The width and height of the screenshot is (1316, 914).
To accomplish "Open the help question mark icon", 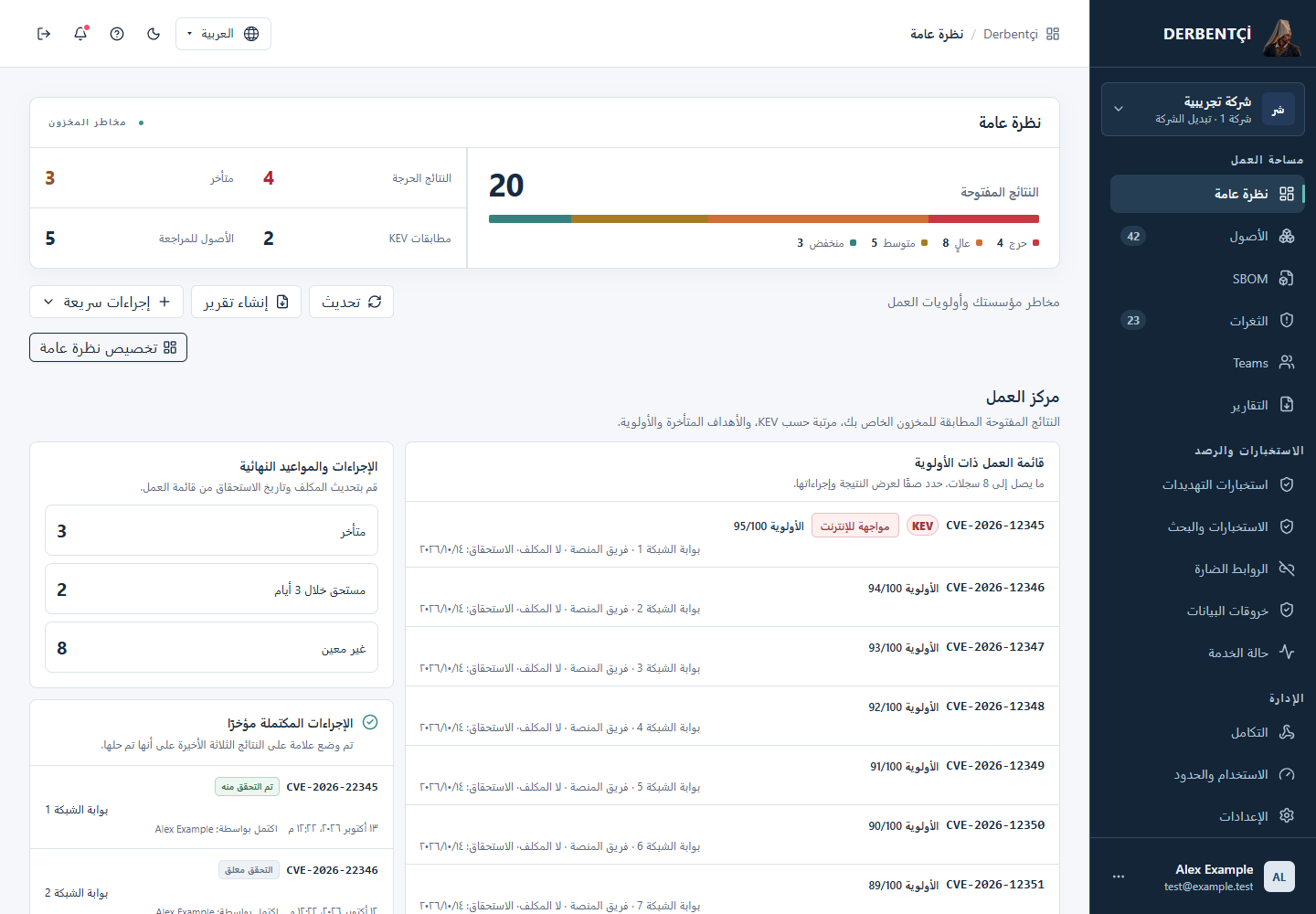I will pyautogui.click(x=117, y=34).
